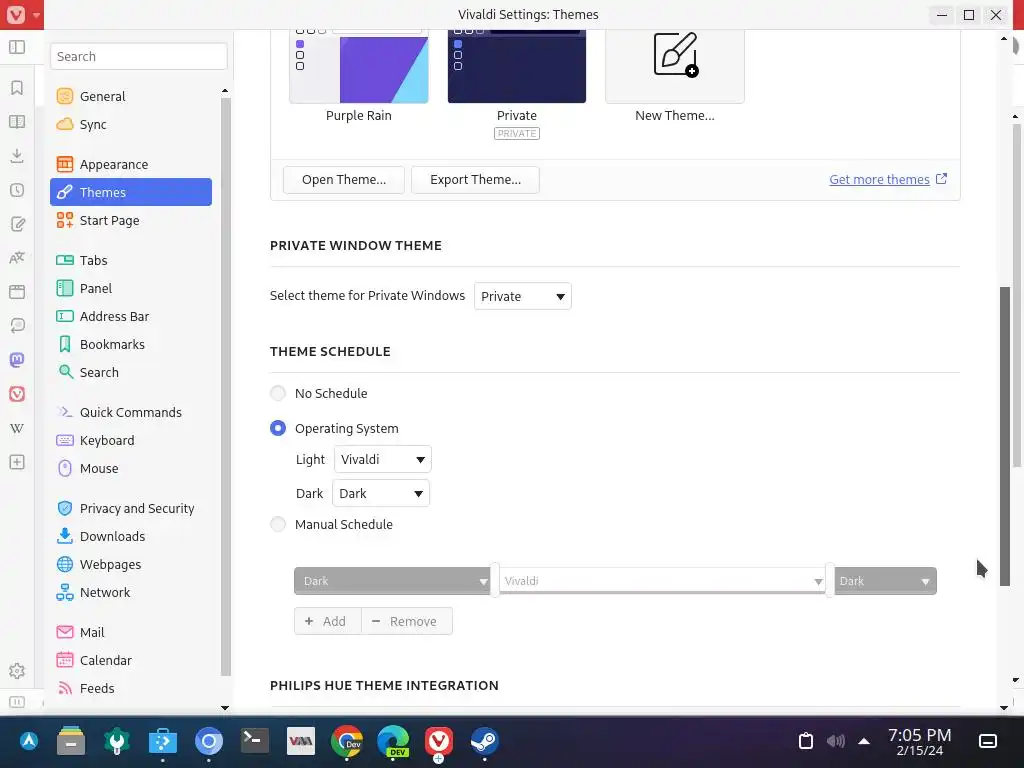Click the New Theme pencil icon
The height and width of the screenshot is (768, 1024).
[675, 54]
